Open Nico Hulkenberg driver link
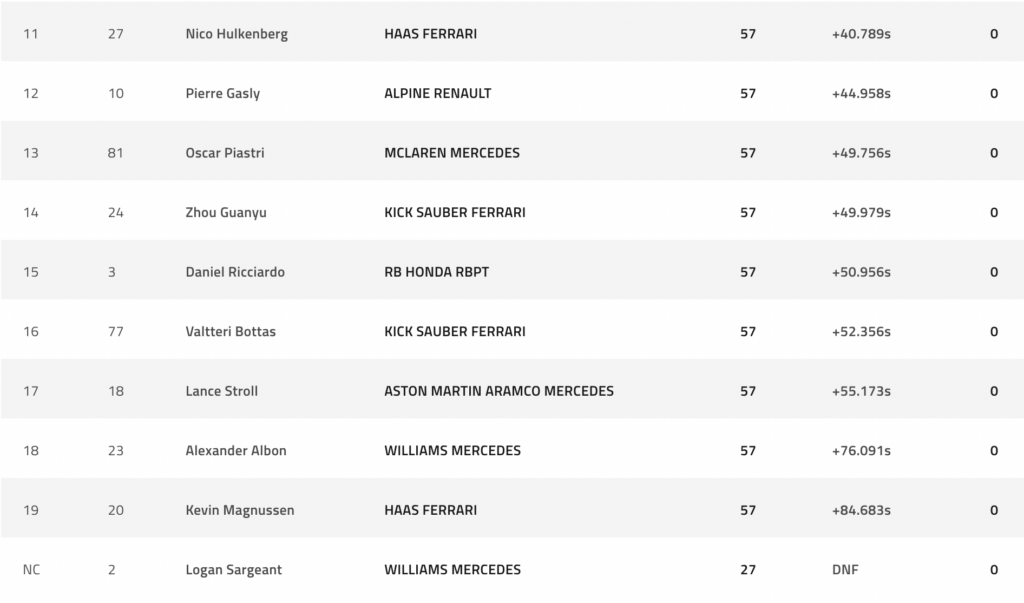1024x603 pixels. [x=236, y=34]
